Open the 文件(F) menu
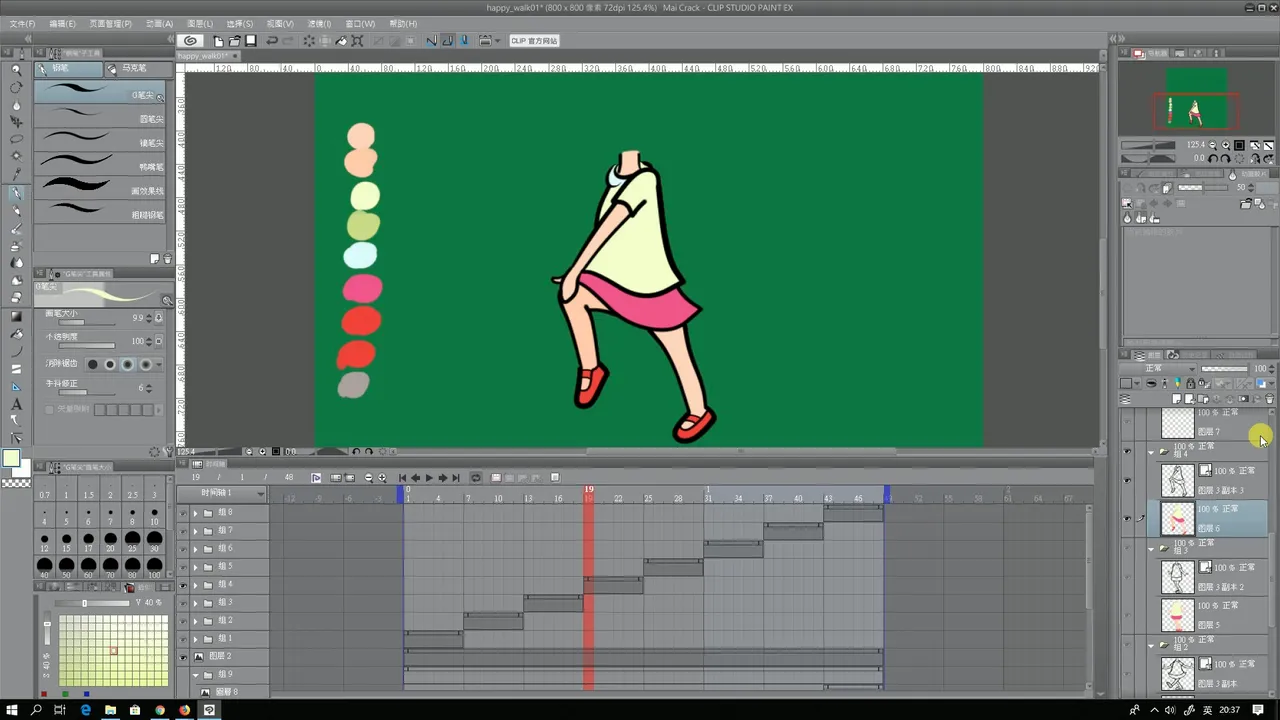The width and height of the screenshot is (1280, 720). pos(22,23)
